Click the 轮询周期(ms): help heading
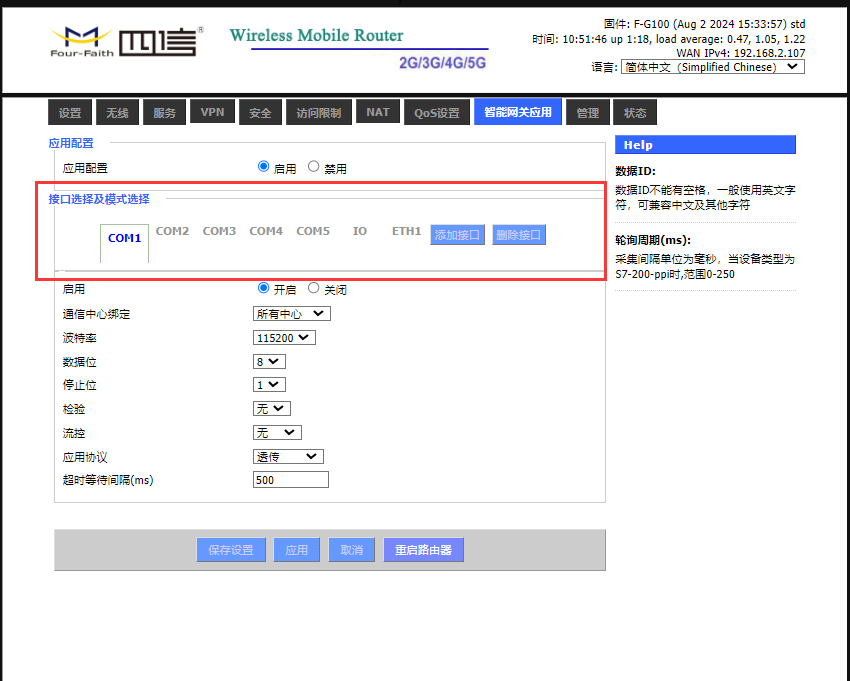Viewport: 850px width, 681px height. tap(653, 240)
